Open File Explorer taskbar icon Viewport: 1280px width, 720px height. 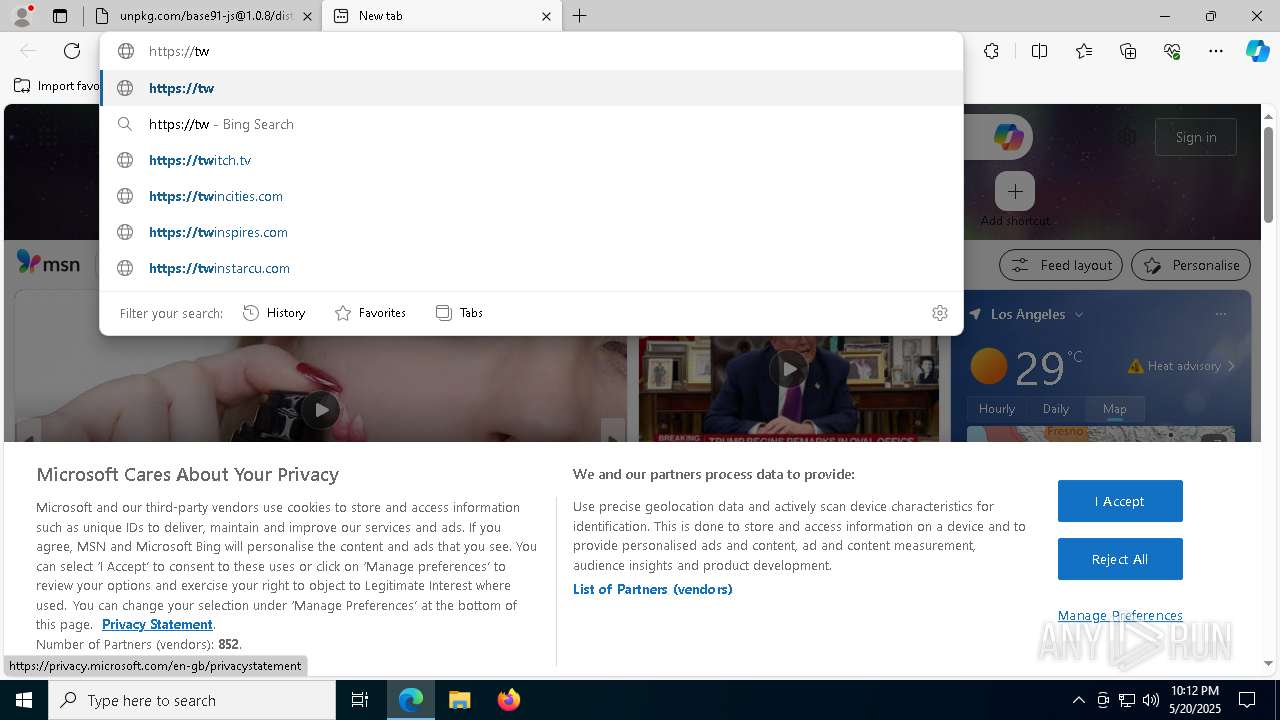pos(459,700)
